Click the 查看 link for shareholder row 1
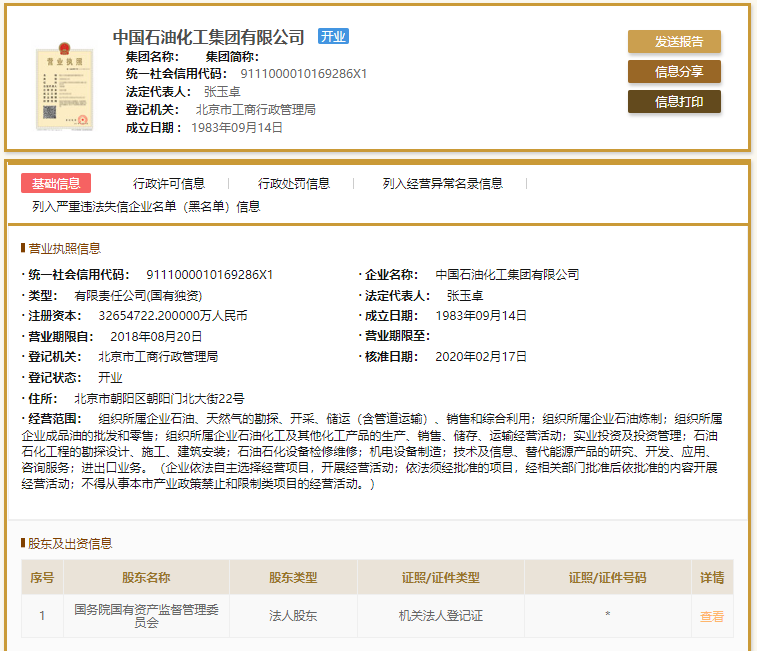757x651 pixels. tap(712, 616)
